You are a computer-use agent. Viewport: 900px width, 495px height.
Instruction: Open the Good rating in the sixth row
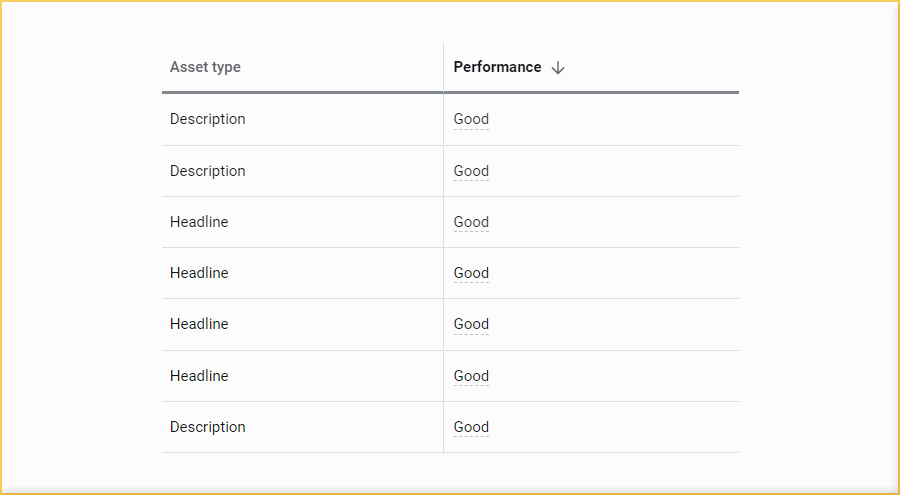(x=471, y=376)
